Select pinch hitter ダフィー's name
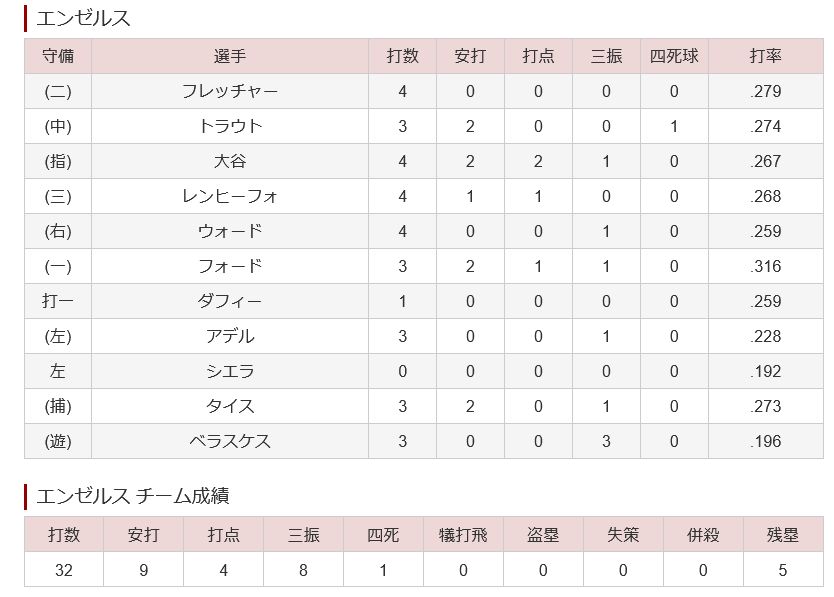Screen dimensions: 834x597 [x=229, y=302]
